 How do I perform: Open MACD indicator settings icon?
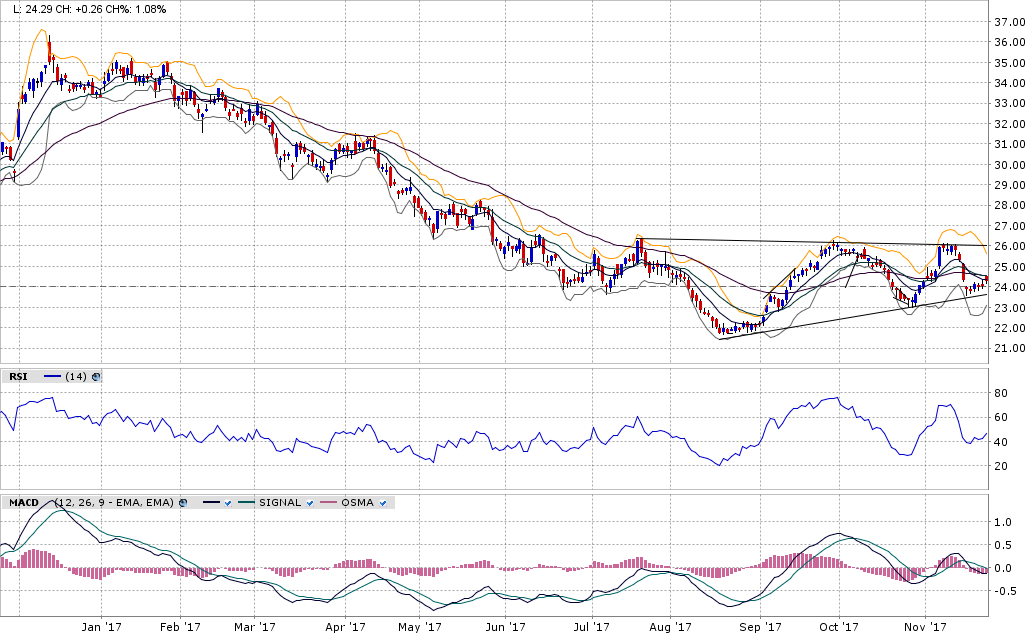pos(183,502)
